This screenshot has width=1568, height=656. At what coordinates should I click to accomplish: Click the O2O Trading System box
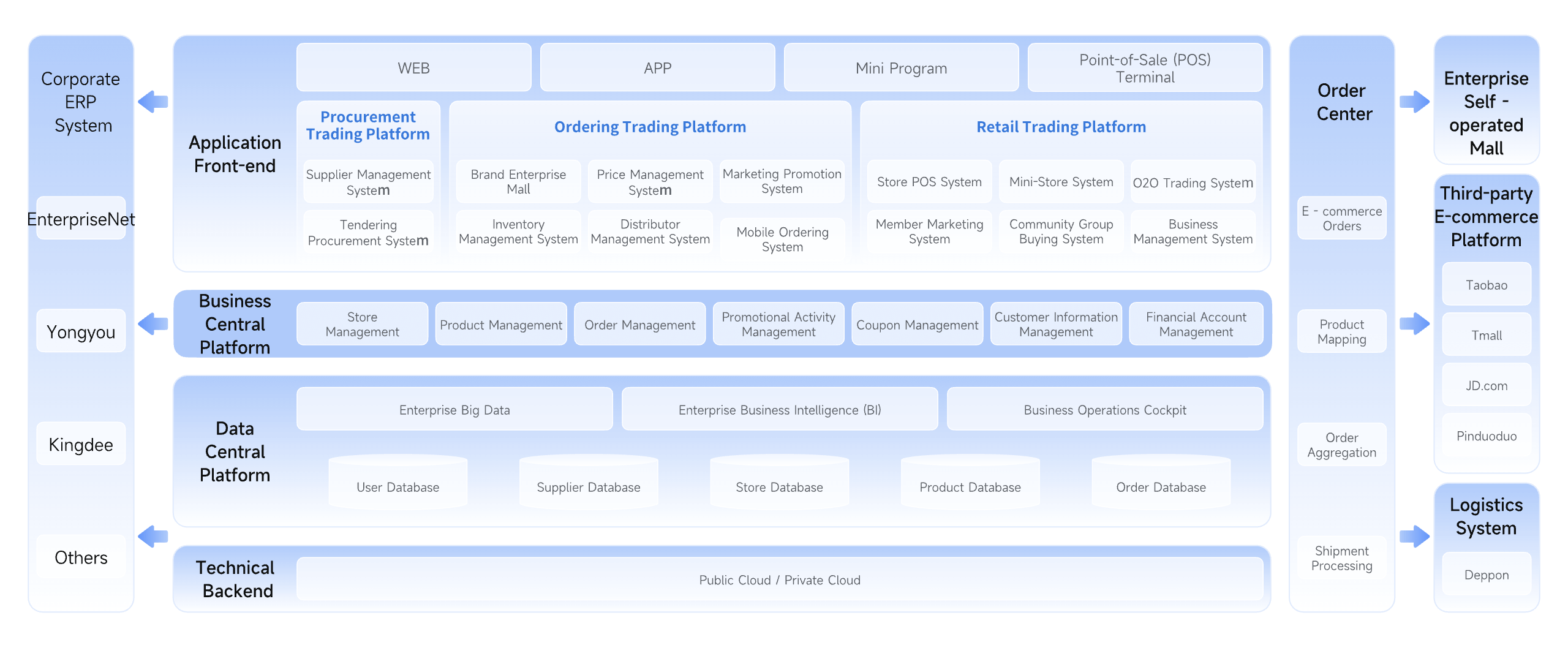pyautogui.click(x=1193, y=183)
